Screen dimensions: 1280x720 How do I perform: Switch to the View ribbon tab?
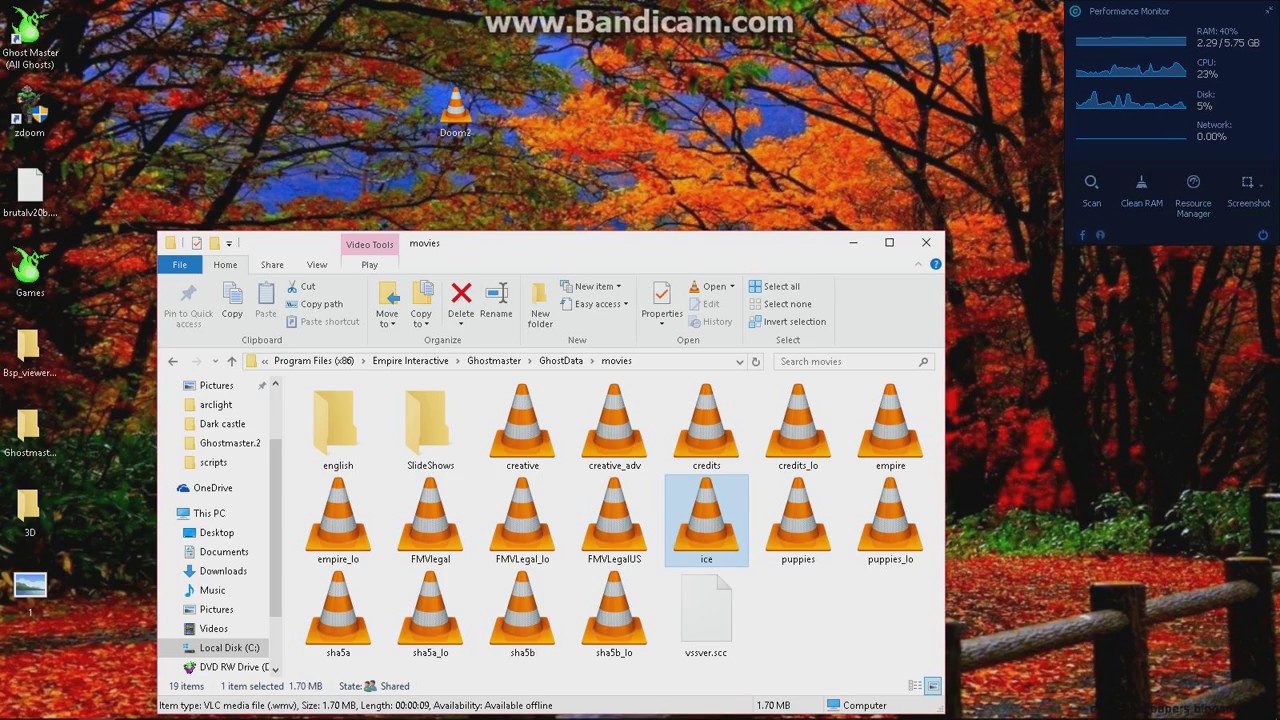[317, 265]
